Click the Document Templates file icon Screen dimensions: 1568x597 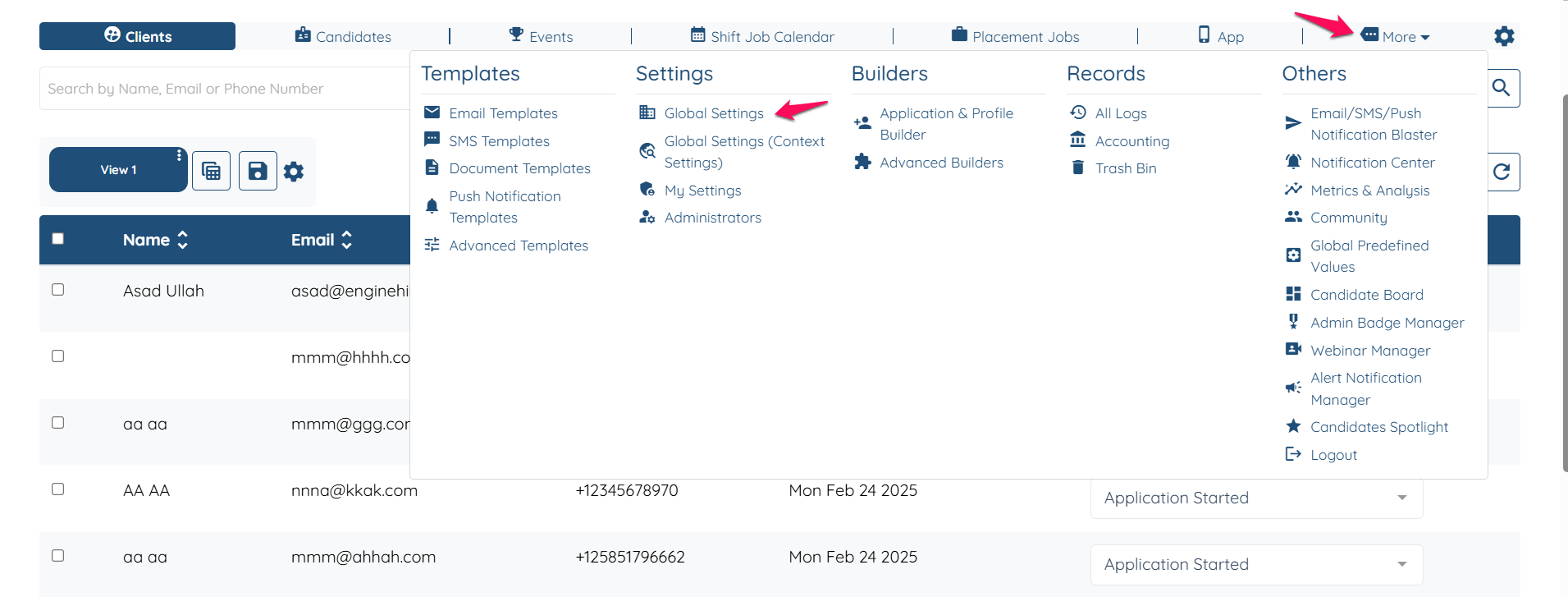point(432,168)
